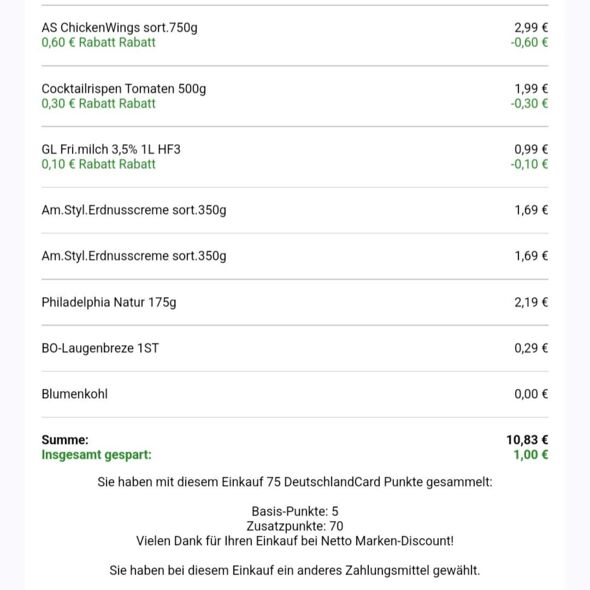Select GL Fri.milch 3,5% 1L HF3

point(111,150)
